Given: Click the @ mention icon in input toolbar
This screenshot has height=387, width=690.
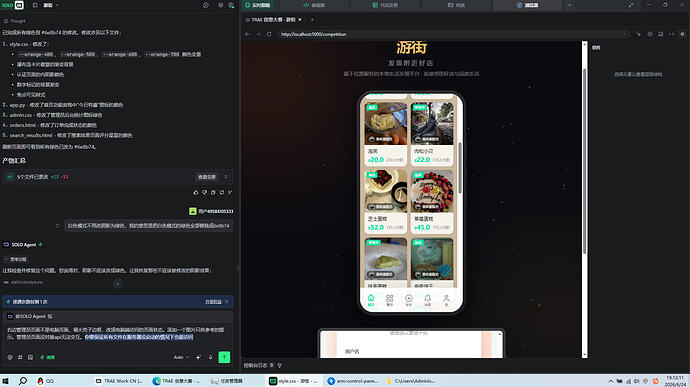Looking at the screenshot, I should pyautogui.click(x=10, y=358).
